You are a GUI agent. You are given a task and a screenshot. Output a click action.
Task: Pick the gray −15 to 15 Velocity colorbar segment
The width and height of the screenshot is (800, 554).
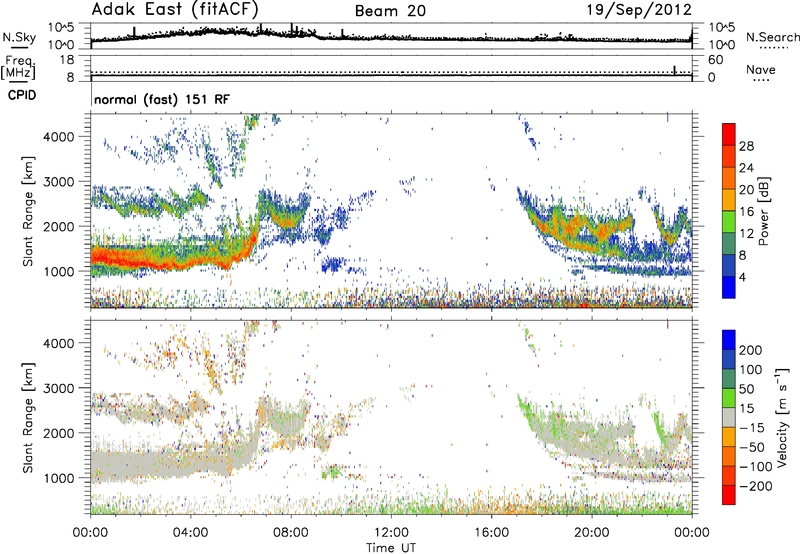point(729,418)
